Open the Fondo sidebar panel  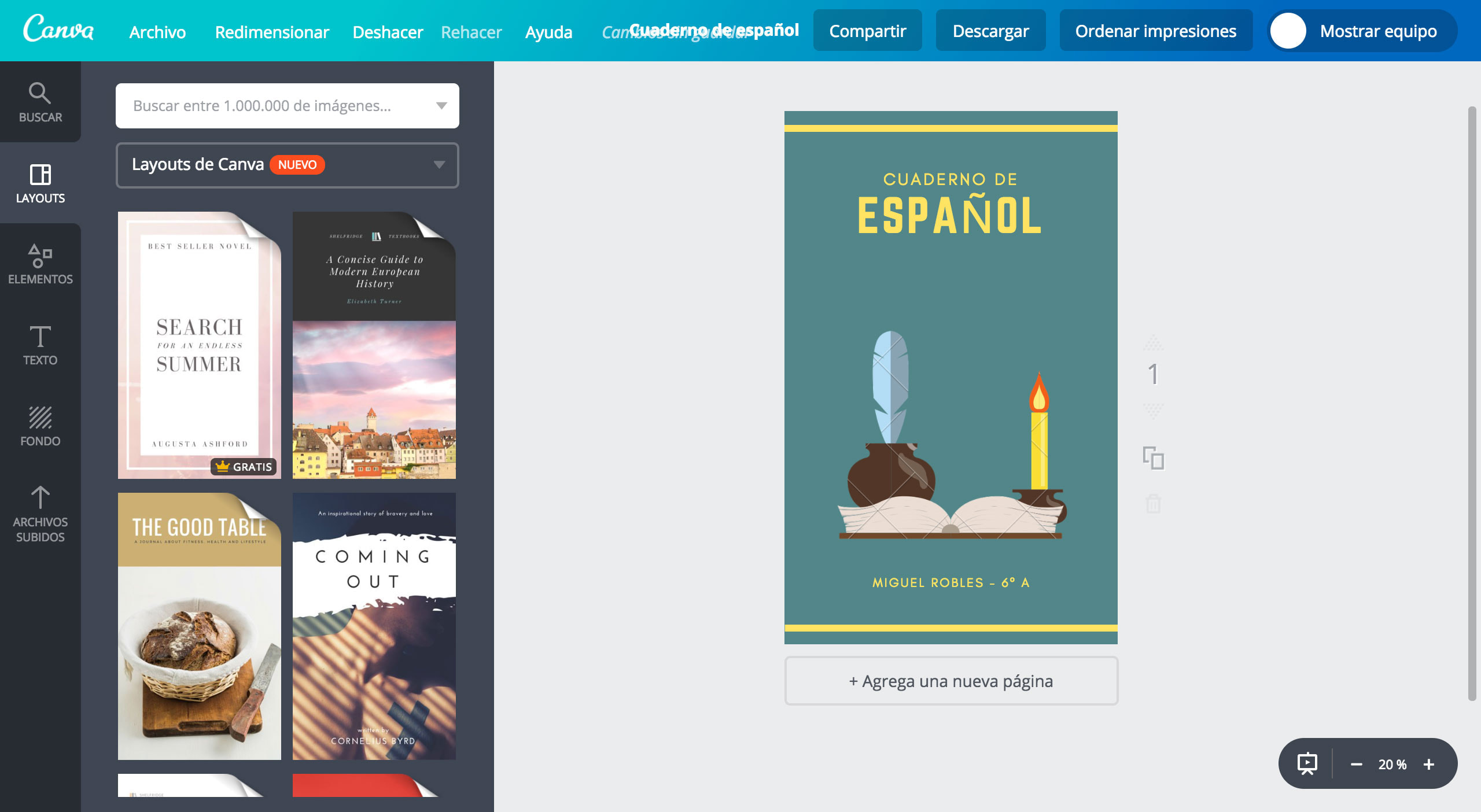click(40, 426)
